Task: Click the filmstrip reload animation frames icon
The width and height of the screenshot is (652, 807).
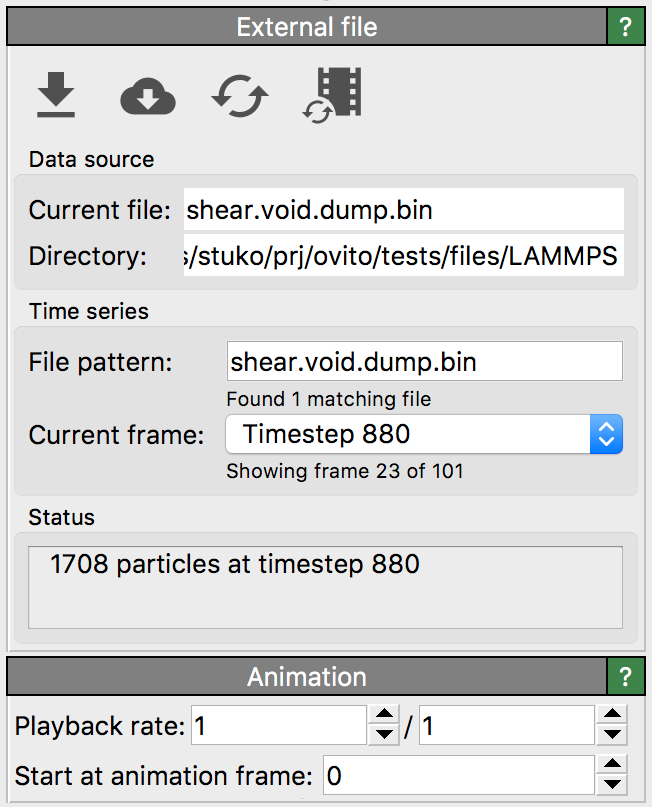Action: click(332, 96)
